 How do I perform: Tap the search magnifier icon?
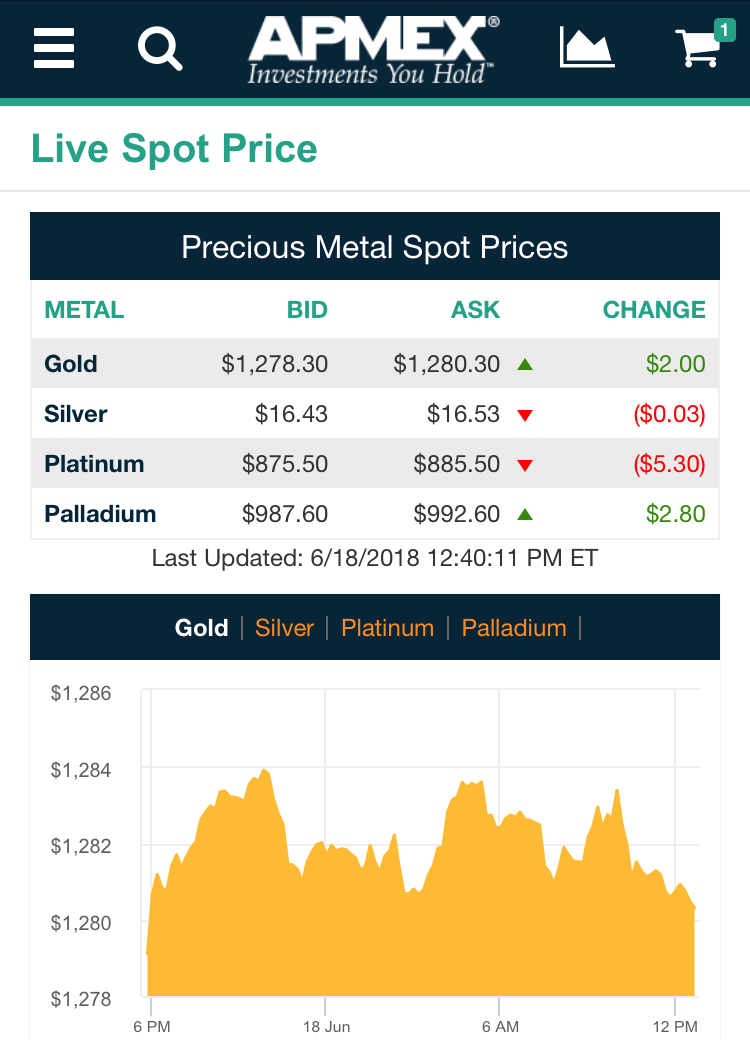tap(160, 47)
